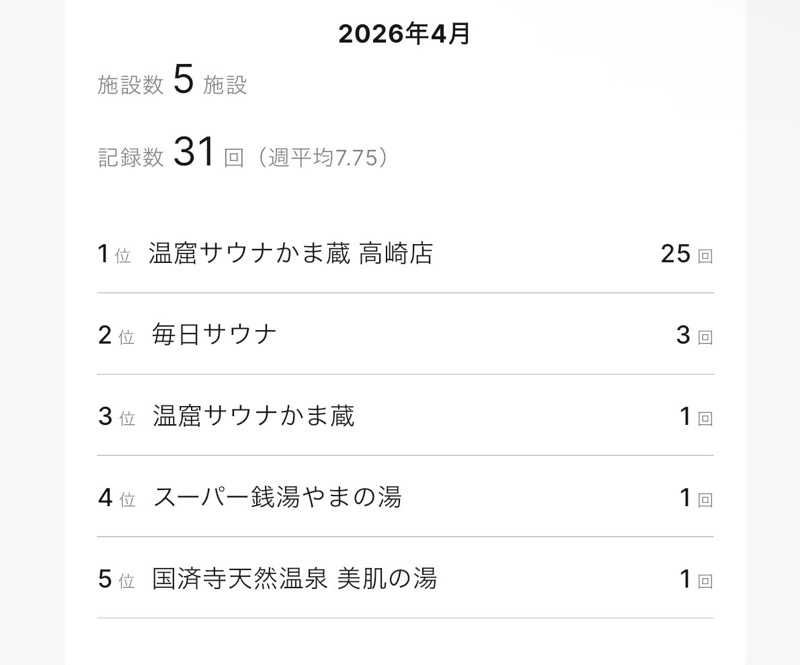The width and height of the screenshot is (800, 665).
Task: Click the 1 回 count for third-place かま蔵
Action: pyautogui.click(x=696, y=416)
